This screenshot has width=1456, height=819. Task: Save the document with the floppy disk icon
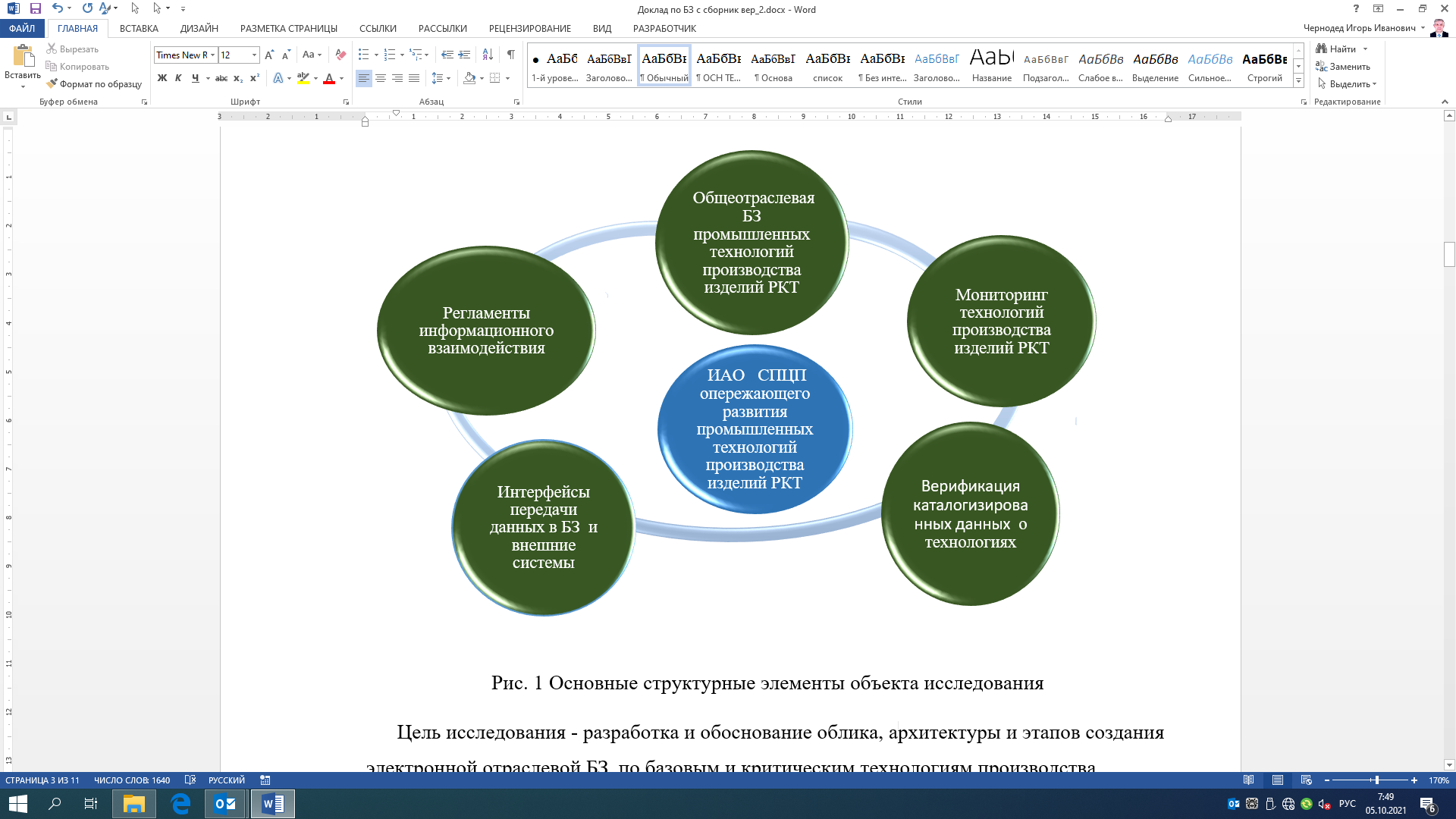coord(35,9)
